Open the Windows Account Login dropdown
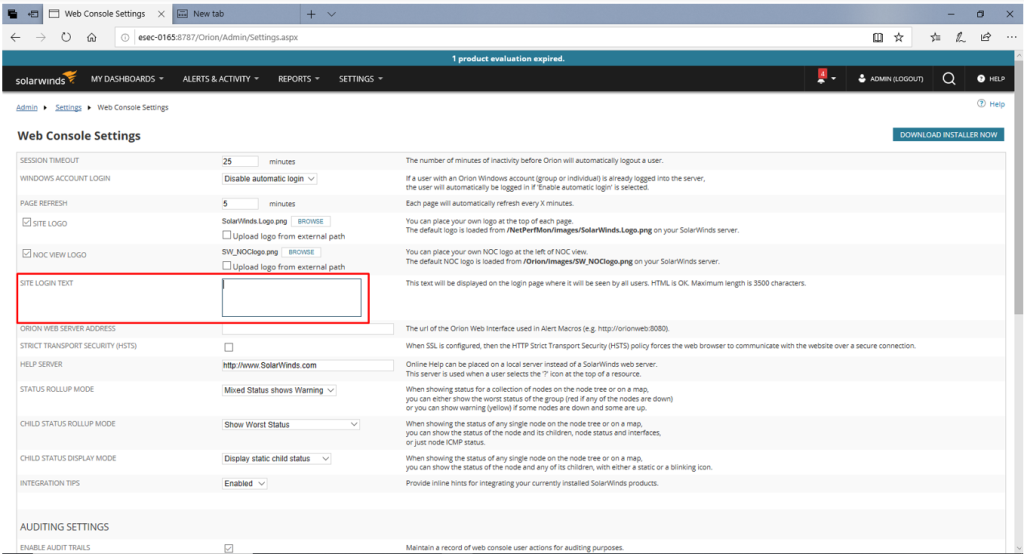The width and height of the screenshot is (1024, 557). pyautogui.click(x=270, y=179)
